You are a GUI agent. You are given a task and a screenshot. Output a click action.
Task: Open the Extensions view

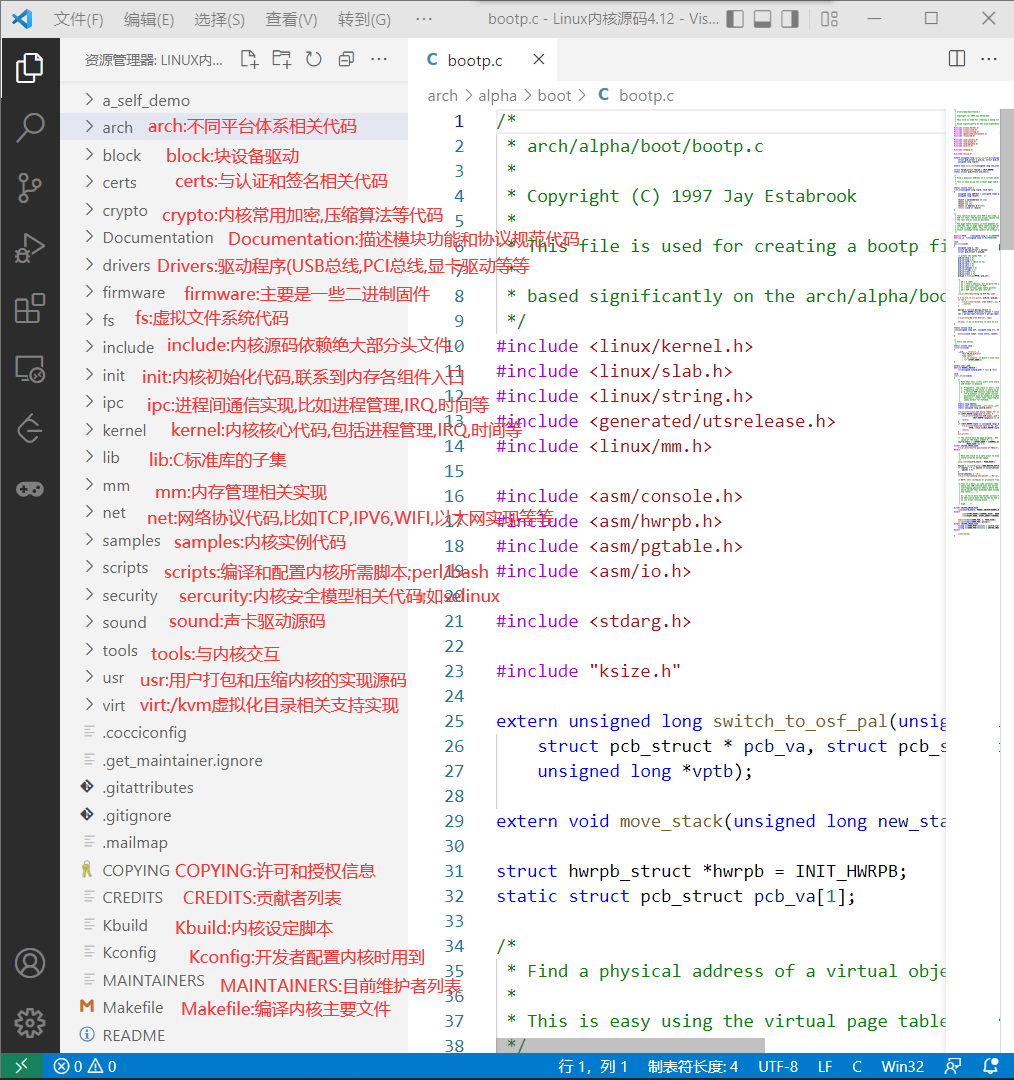tap(30, 309)
